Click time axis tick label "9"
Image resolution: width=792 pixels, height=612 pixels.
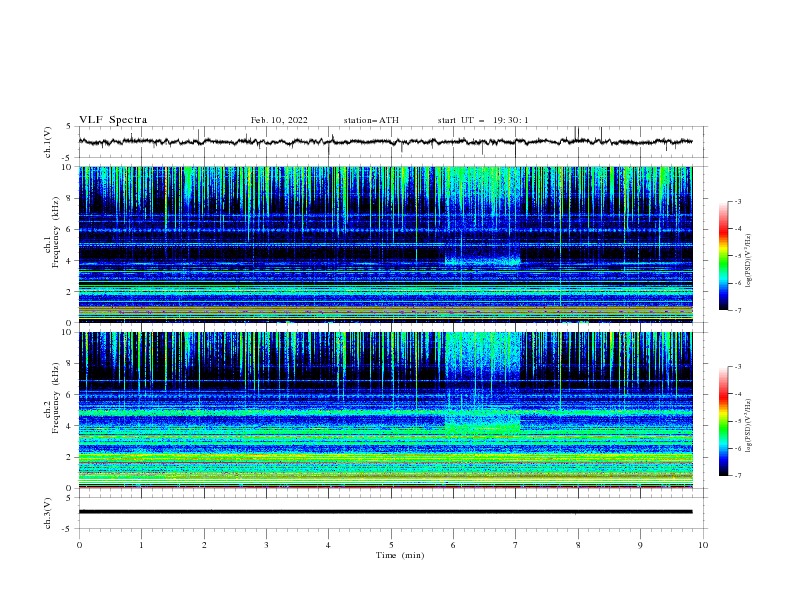pos(640,545)
